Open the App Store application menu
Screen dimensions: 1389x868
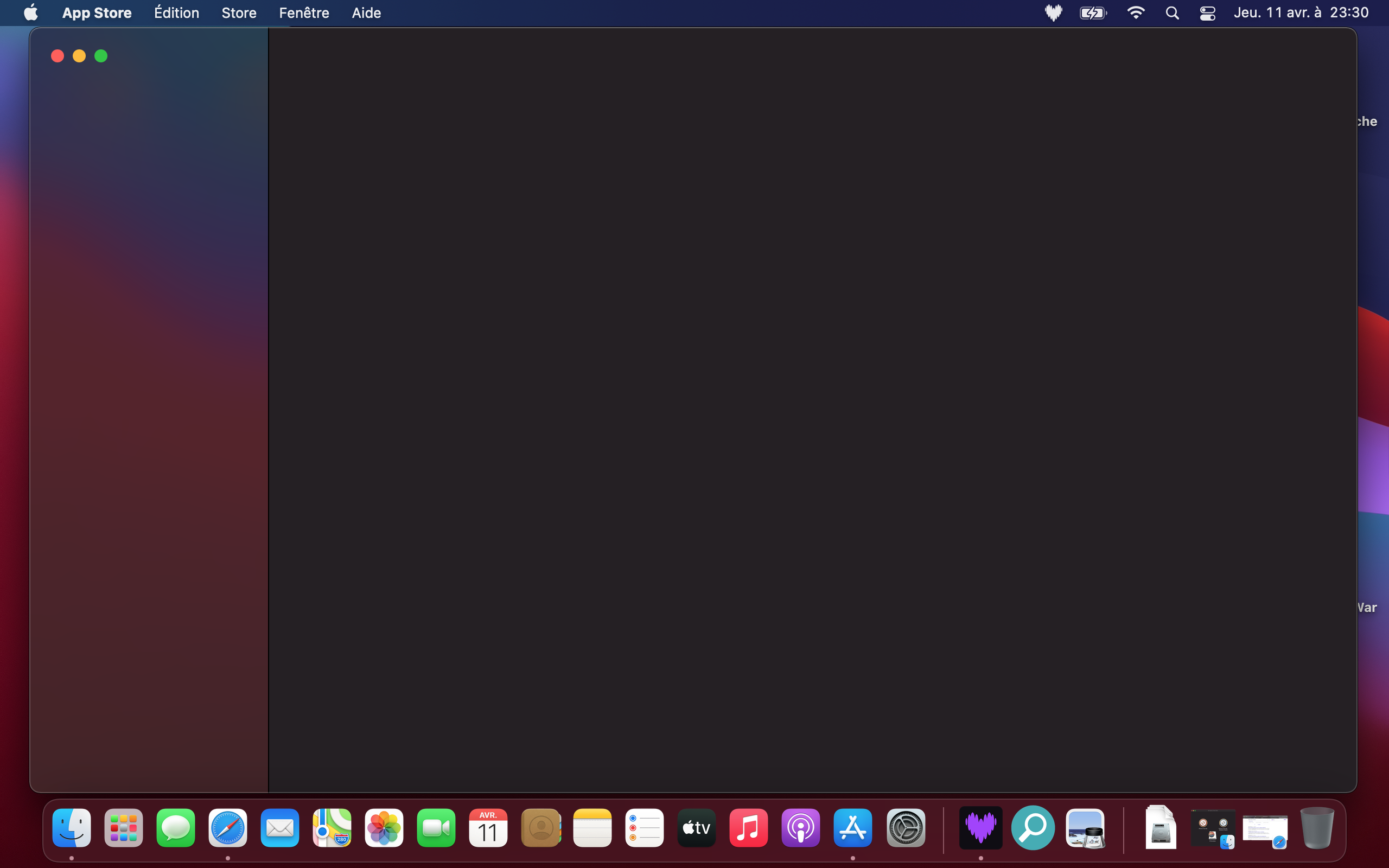click(x=97, y=12)
